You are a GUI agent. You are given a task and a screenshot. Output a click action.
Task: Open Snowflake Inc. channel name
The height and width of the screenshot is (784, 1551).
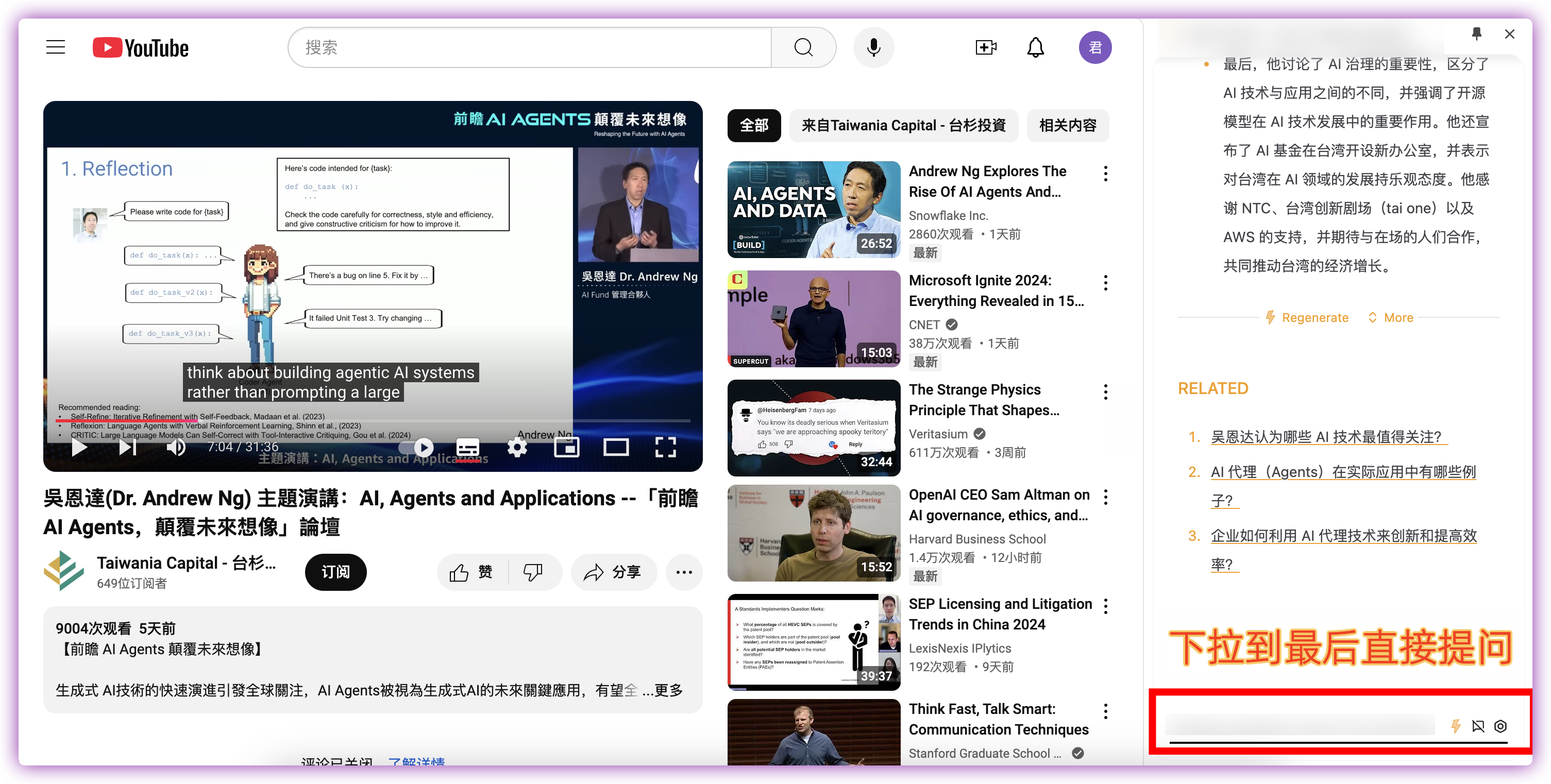pyautogui.click(x=948, y=215)
